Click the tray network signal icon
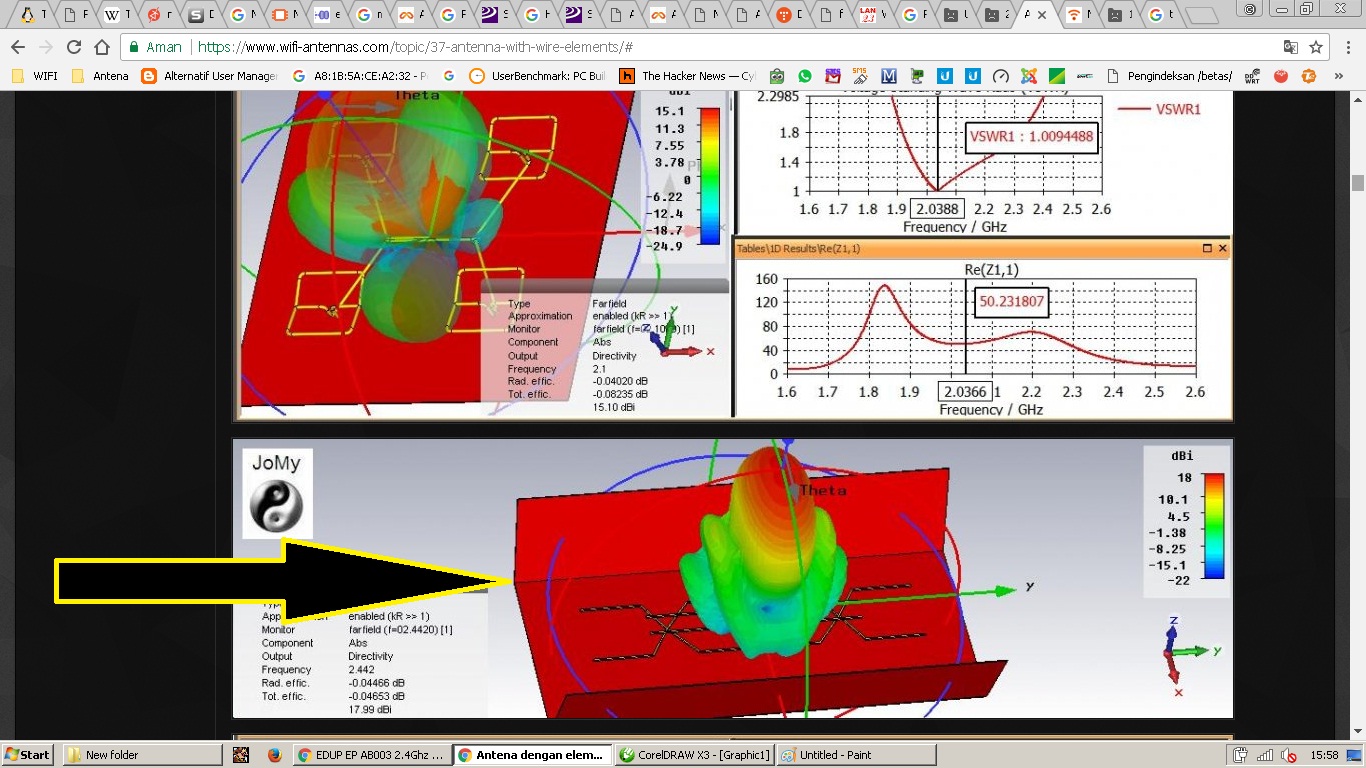Viewport: 1366px width, 768px height. point(1265,755)
